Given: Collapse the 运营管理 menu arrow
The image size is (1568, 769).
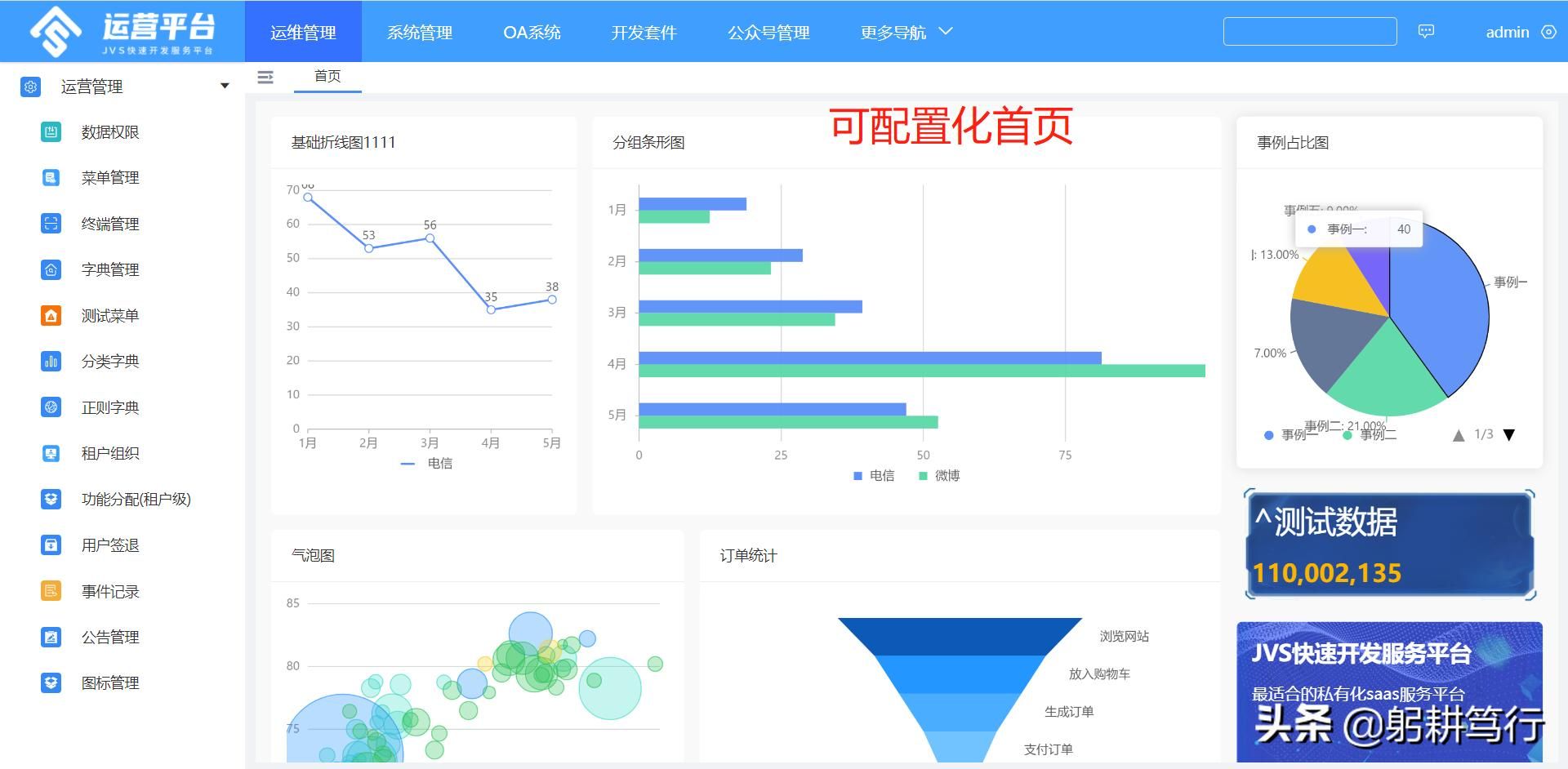Looking at the screenshot, I should (x=225, y=86).
